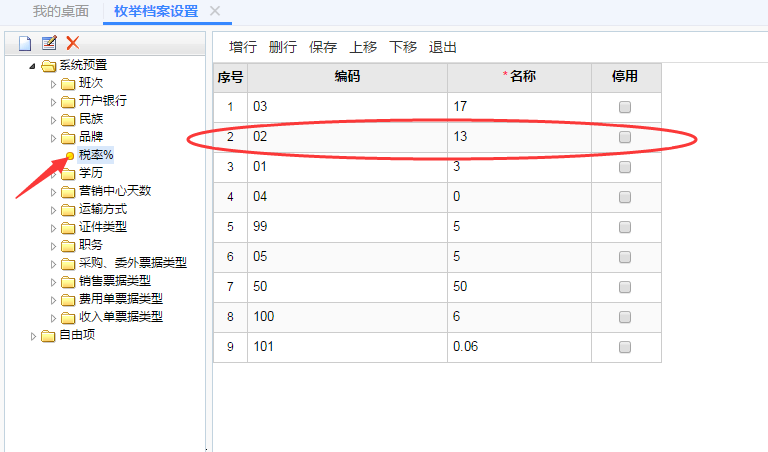Click 下移 to move row down
The height and width of the screenshot is (452, 768).
(x=403, y=47)
